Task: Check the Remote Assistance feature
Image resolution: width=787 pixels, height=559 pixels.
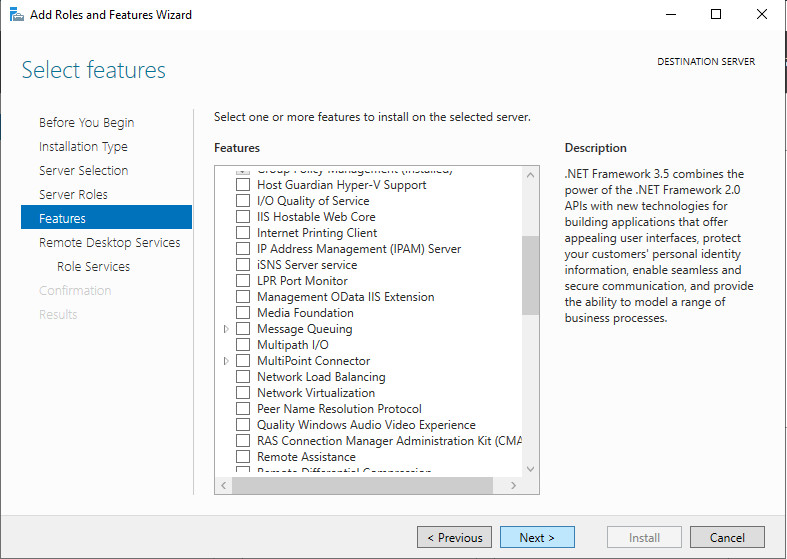Action: click(243, 457)
